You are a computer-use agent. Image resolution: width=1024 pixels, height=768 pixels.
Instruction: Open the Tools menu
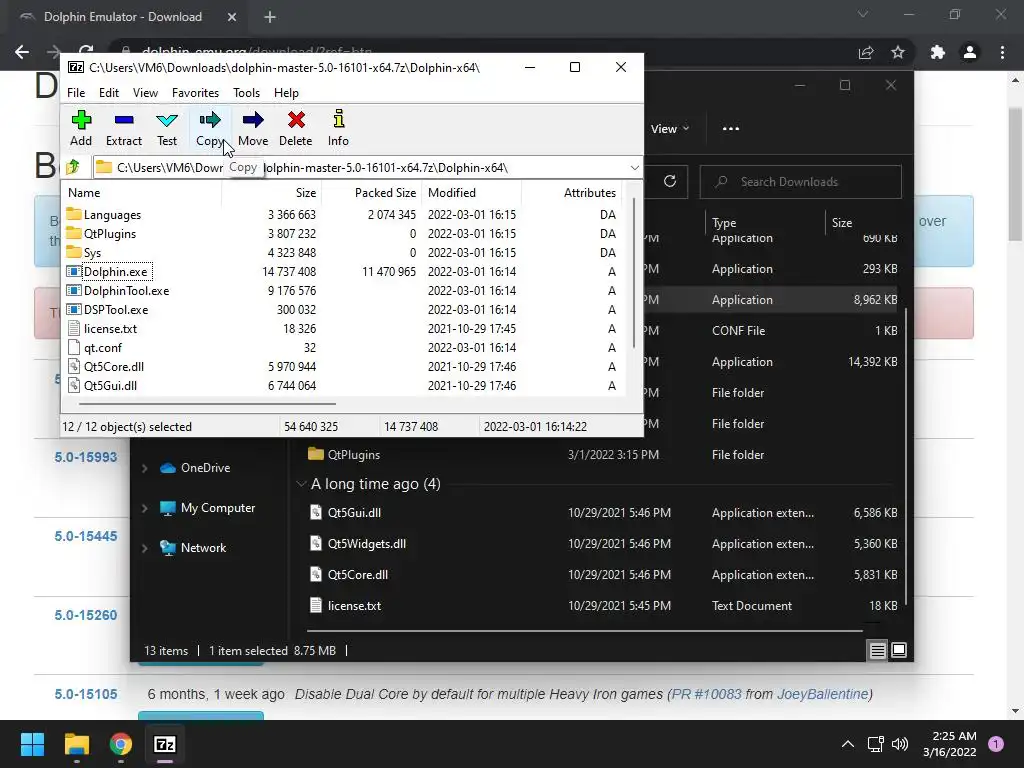tap(246, 93)
